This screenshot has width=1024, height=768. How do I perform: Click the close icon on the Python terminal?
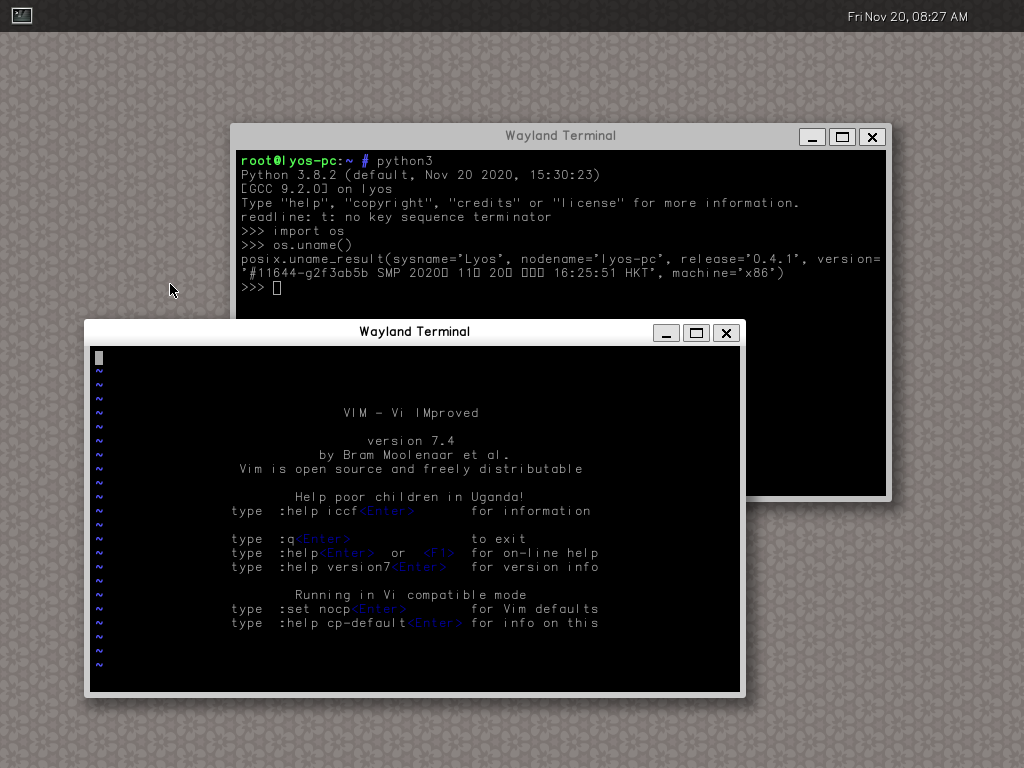point(872,137)
